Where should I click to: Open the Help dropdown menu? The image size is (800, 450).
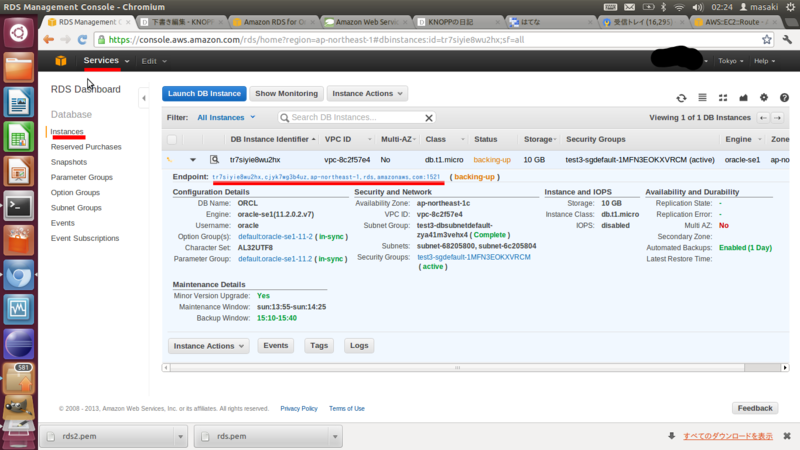pyautogui.click(x=764, y=61)
